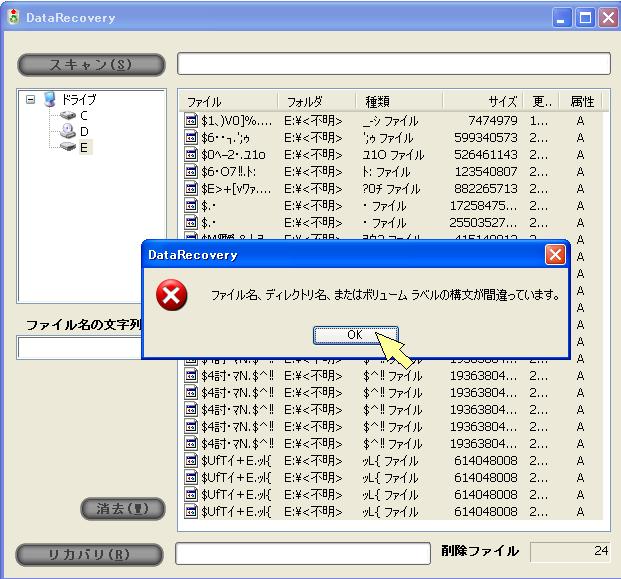This screenshot has width=621, height=579.
Task: Click the 消去 erase button
Action: tap(122, 509)
